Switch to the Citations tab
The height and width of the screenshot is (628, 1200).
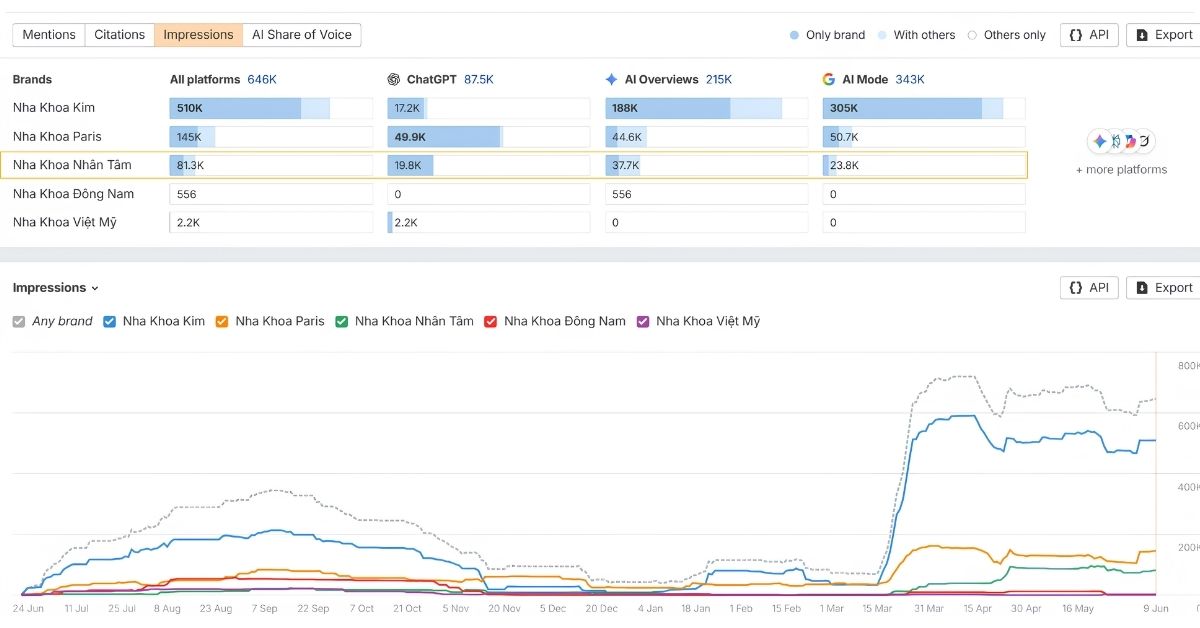120,35
